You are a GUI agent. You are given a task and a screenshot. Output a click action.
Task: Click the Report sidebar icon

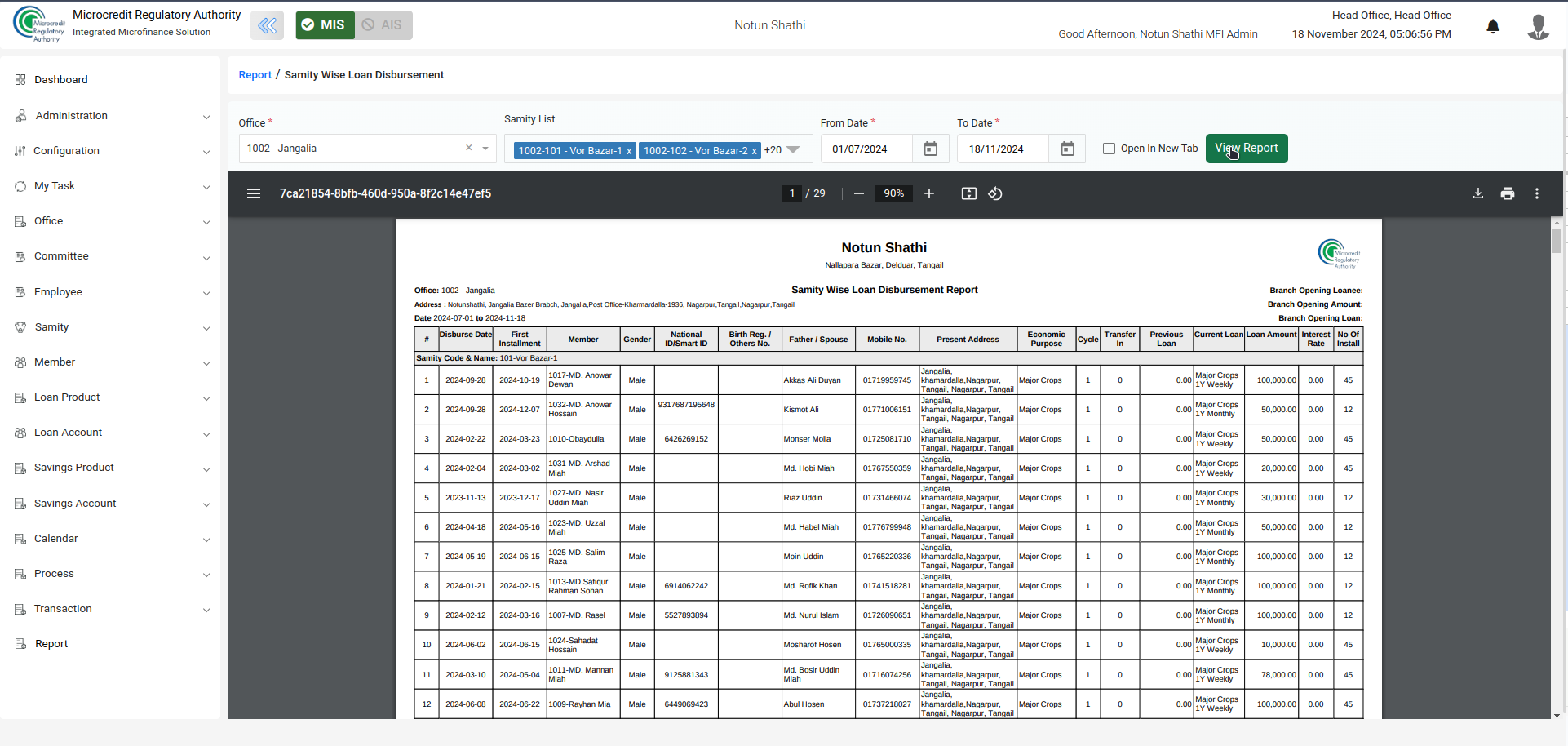[x=20, y=644]
